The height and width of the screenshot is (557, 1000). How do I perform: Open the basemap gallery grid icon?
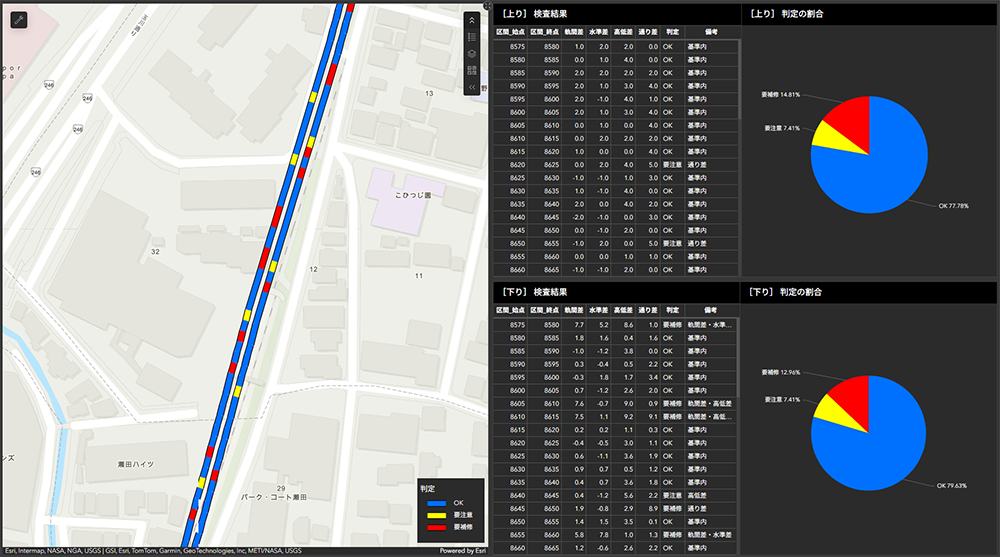pyautogui.click(x=472, y=70)
